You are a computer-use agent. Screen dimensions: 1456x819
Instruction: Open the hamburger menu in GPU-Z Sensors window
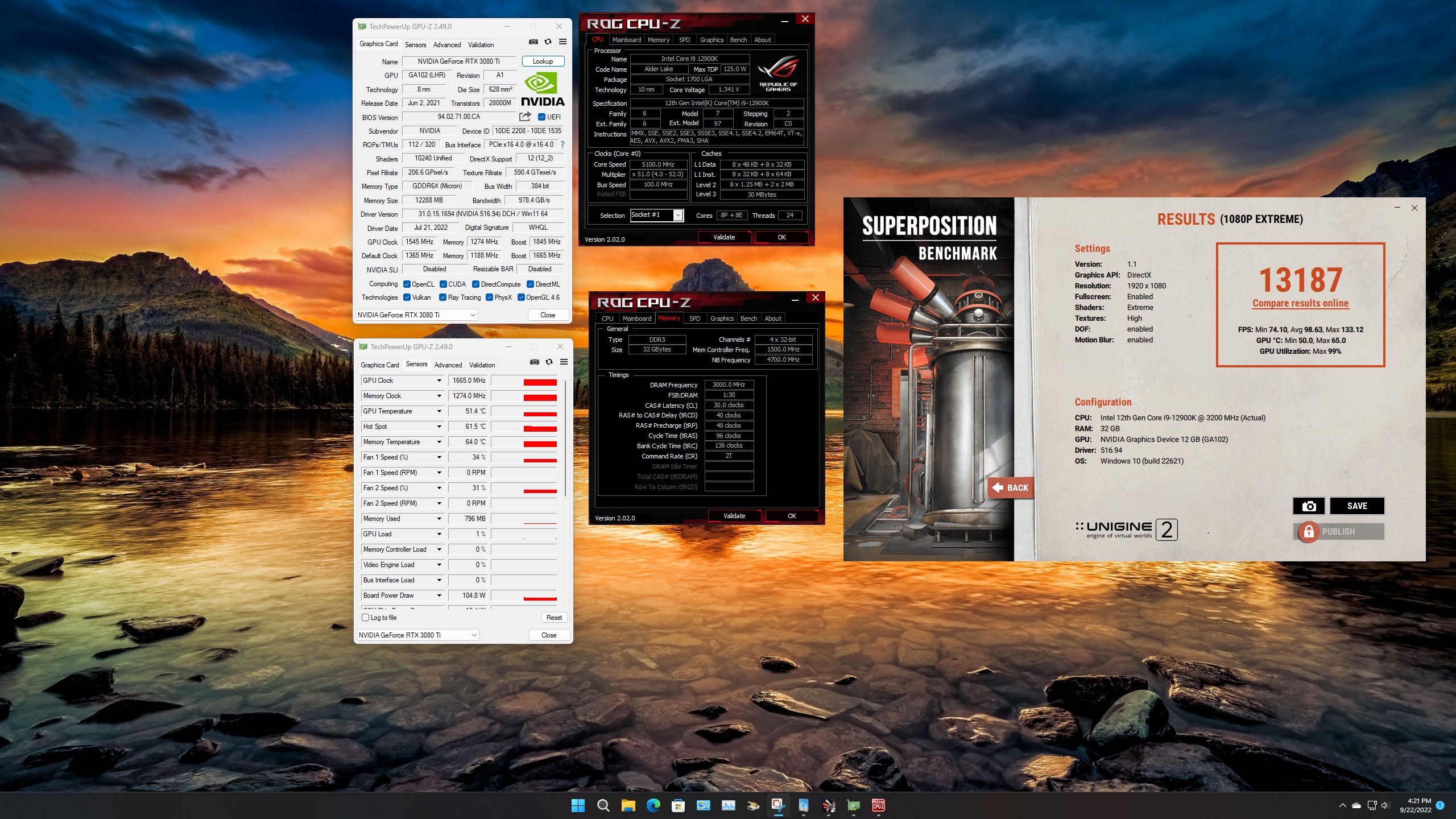564,362
